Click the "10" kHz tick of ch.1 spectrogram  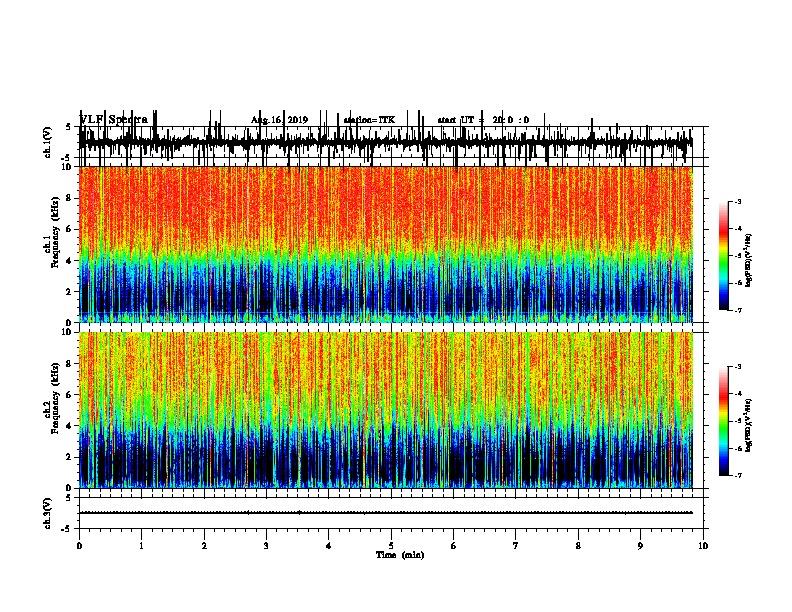[68, 167]
